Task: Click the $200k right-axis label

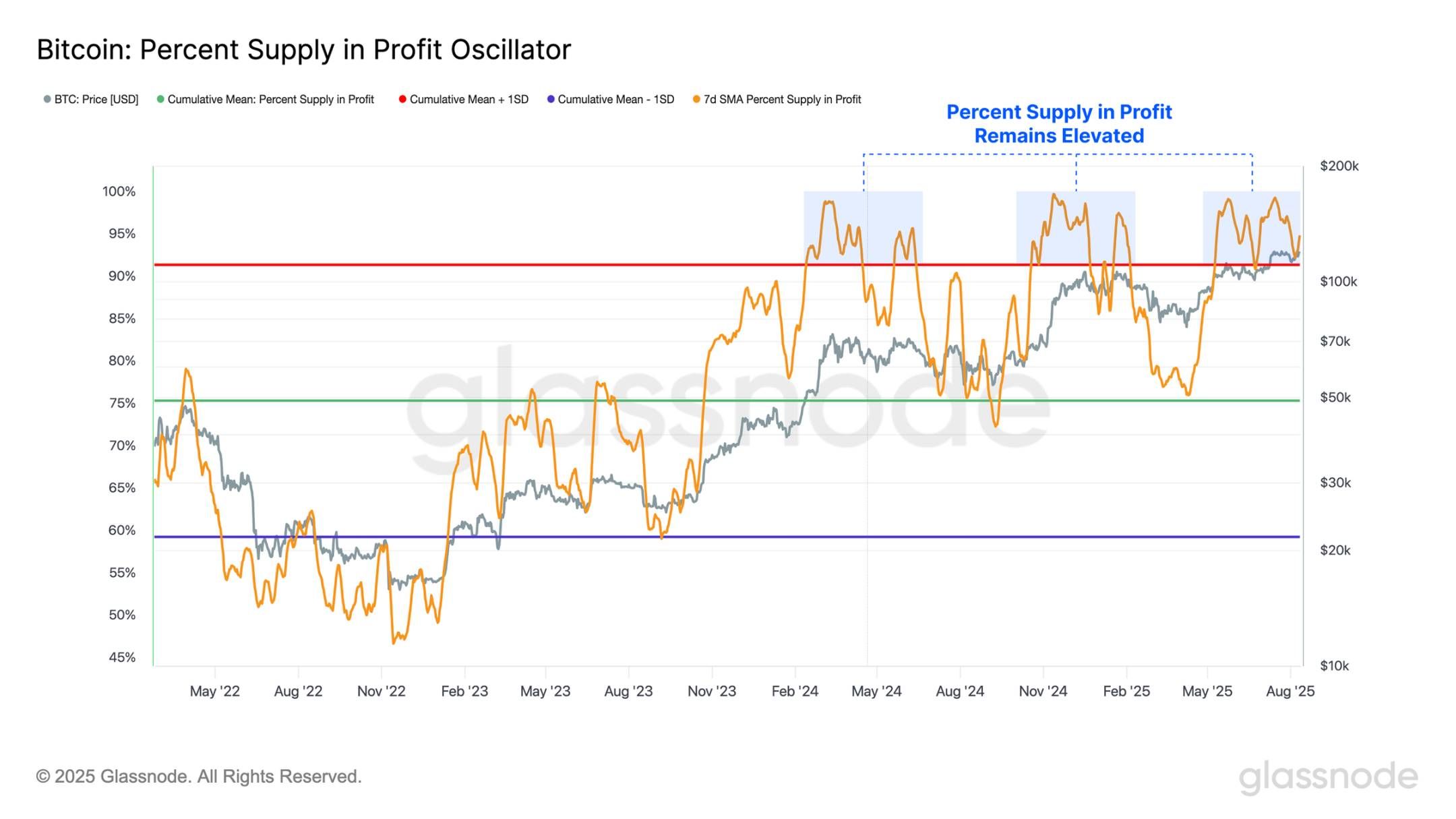Action: [x=1339, y=166]
